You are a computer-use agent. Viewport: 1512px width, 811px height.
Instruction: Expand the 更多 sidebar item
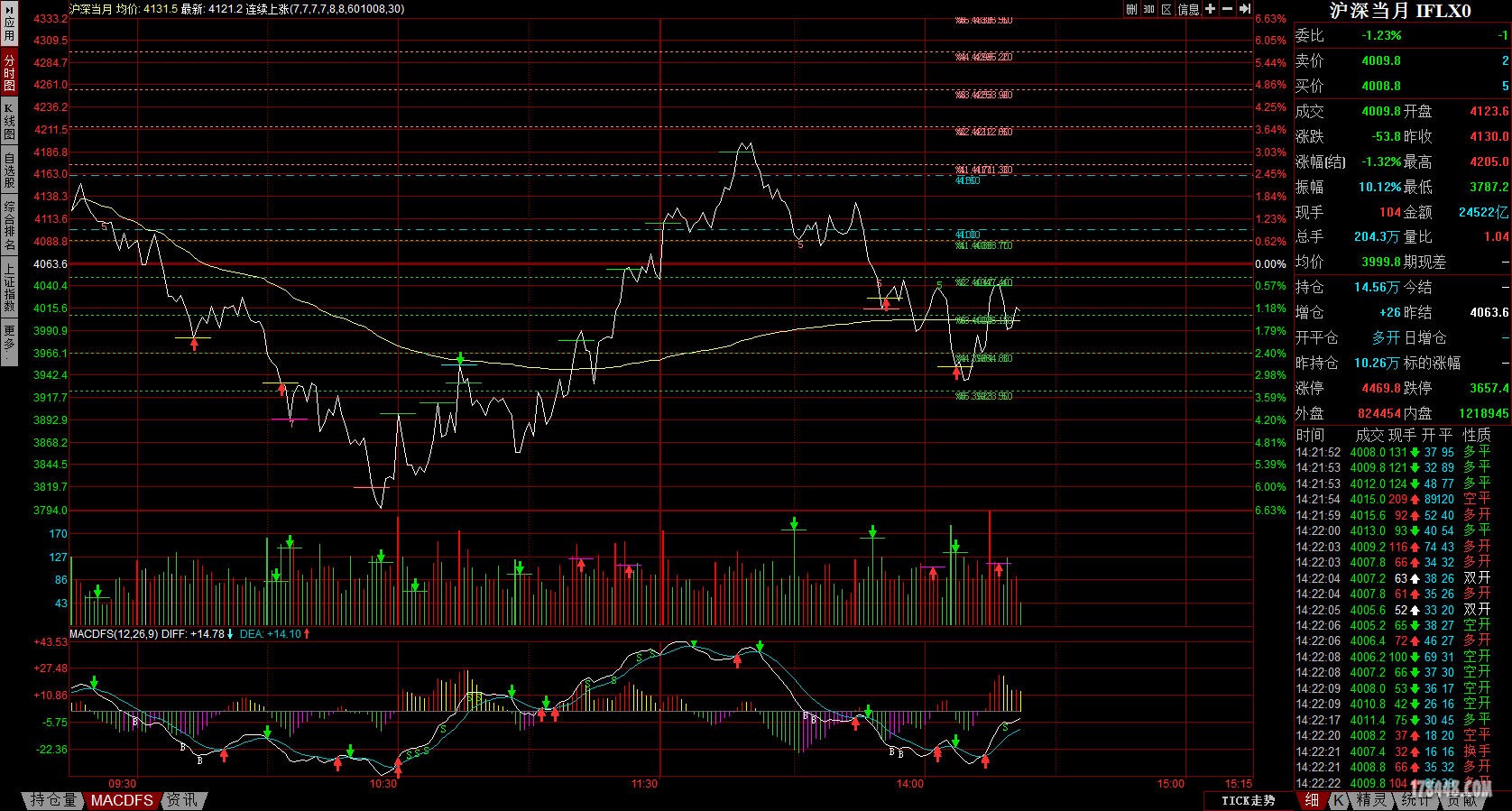coord(9,342)
